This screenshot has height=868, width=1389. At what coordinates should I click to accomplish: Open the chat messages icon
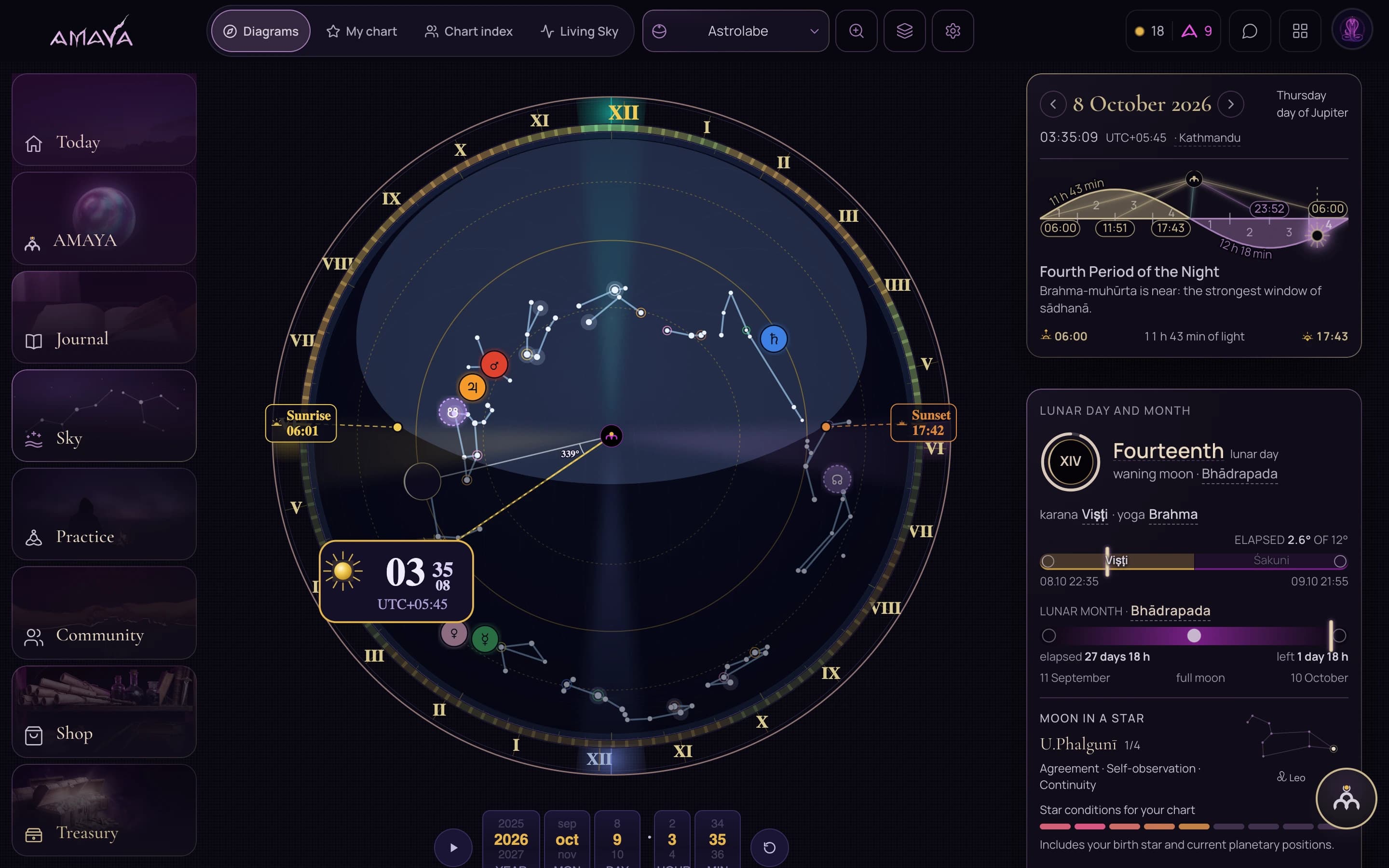[x=1249, y=31]
